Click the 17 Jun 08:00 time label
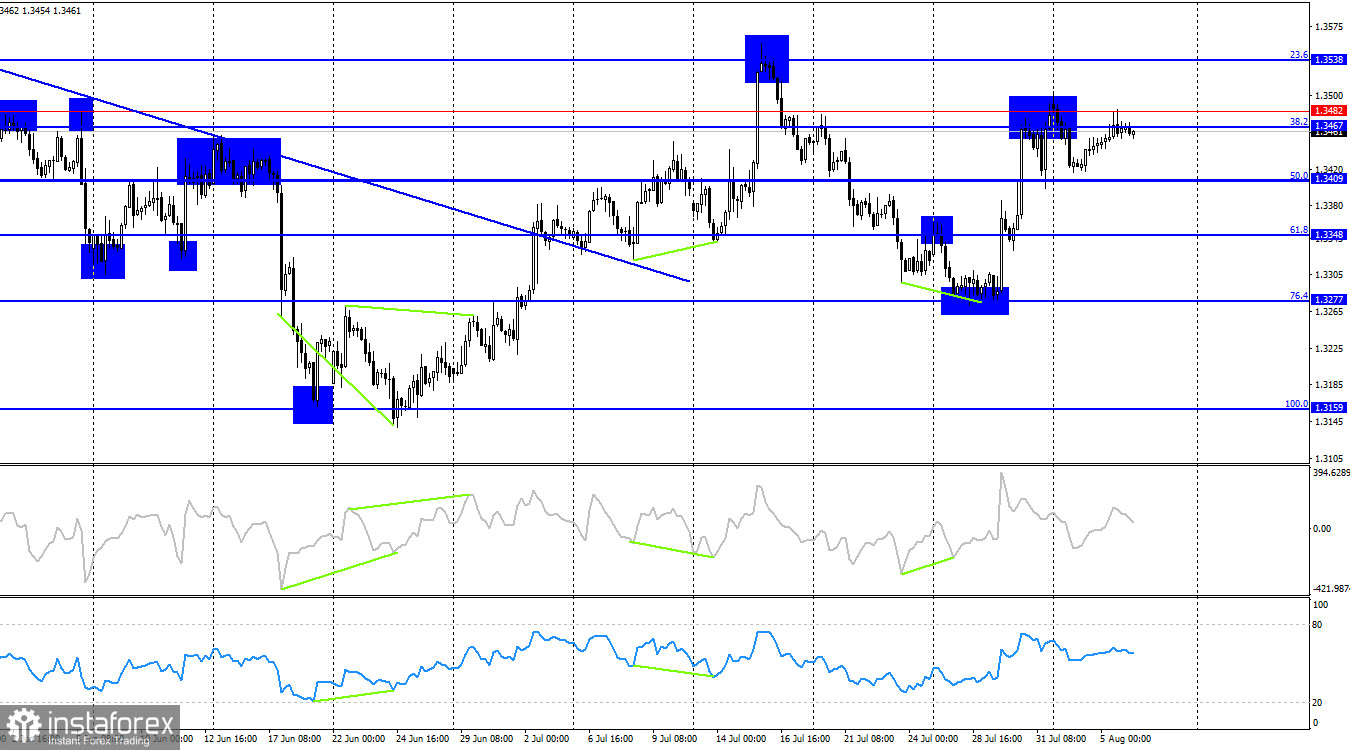Image resolution: width=1350 pixels, height=750 pixels. [295, 739]
